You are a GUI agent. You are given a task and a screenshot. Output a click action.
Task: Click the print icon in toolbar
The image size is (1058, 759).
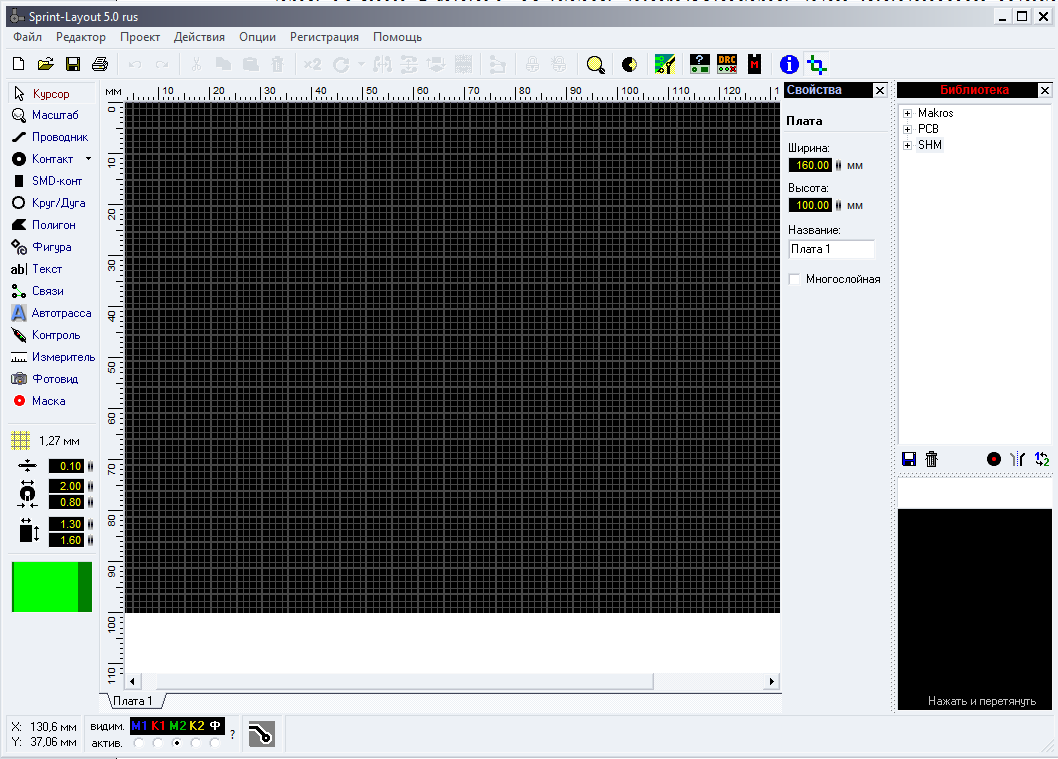100,65
